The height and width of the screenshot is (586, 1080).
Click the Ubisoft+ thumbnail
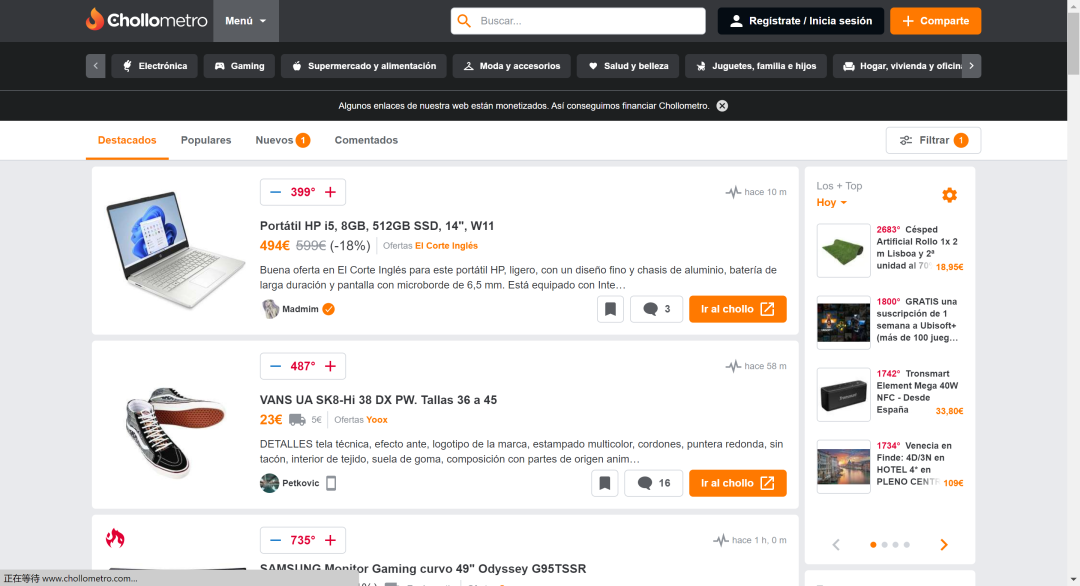[844, 322]
